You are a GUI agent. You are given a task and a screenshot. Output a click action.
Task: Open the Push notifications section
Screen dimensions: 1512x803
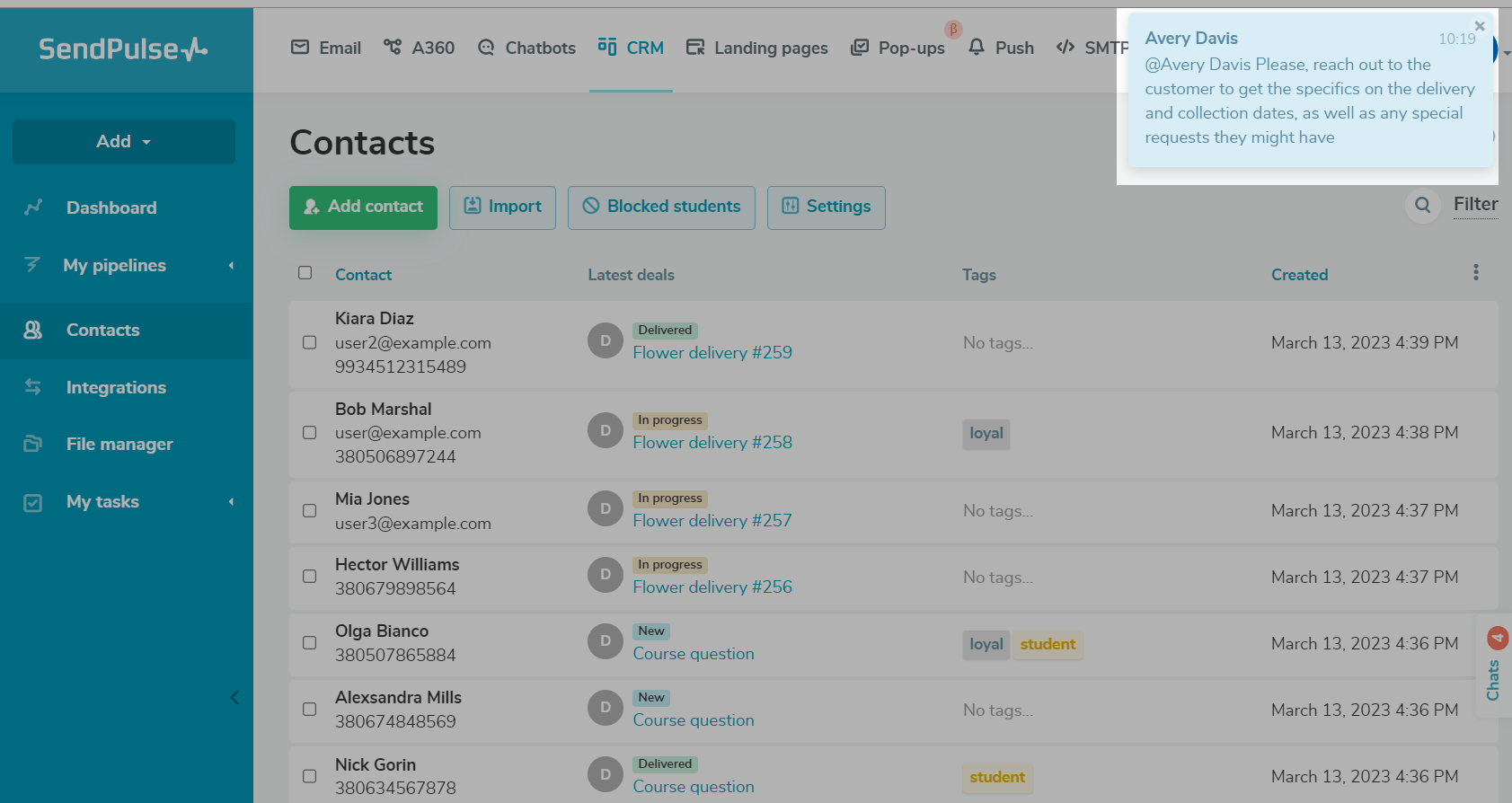pos(1002,48)
